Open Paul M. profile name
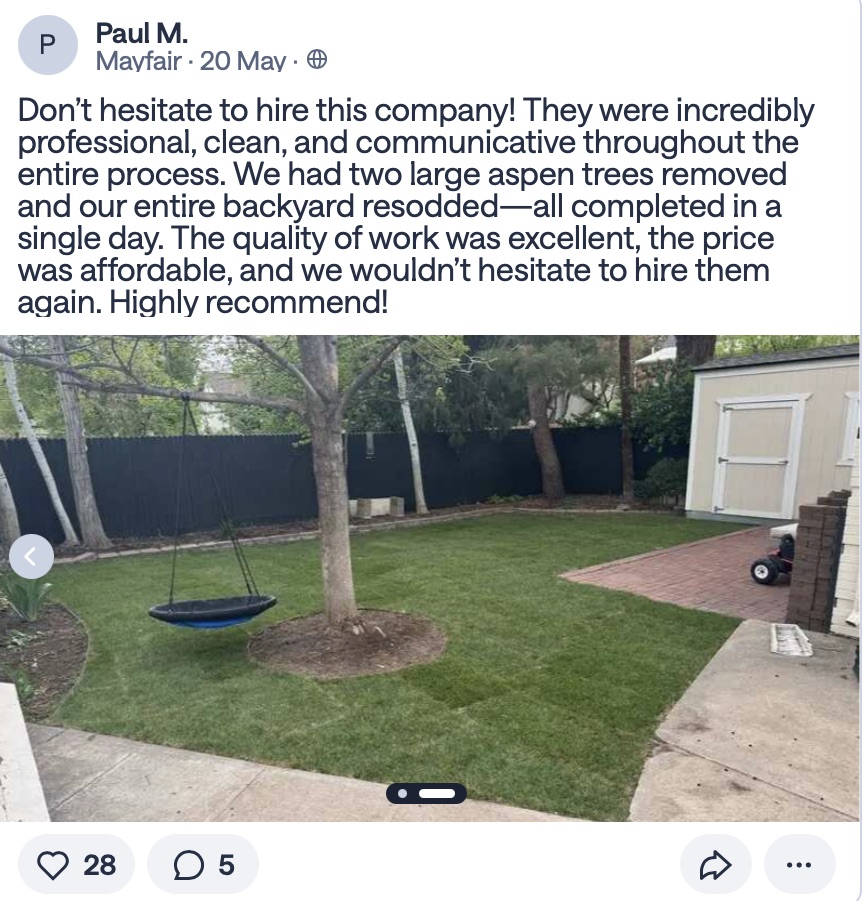Image resolution: width=867 pixels, height=901 pixels. pyautogui.click(x=141, y=33)
